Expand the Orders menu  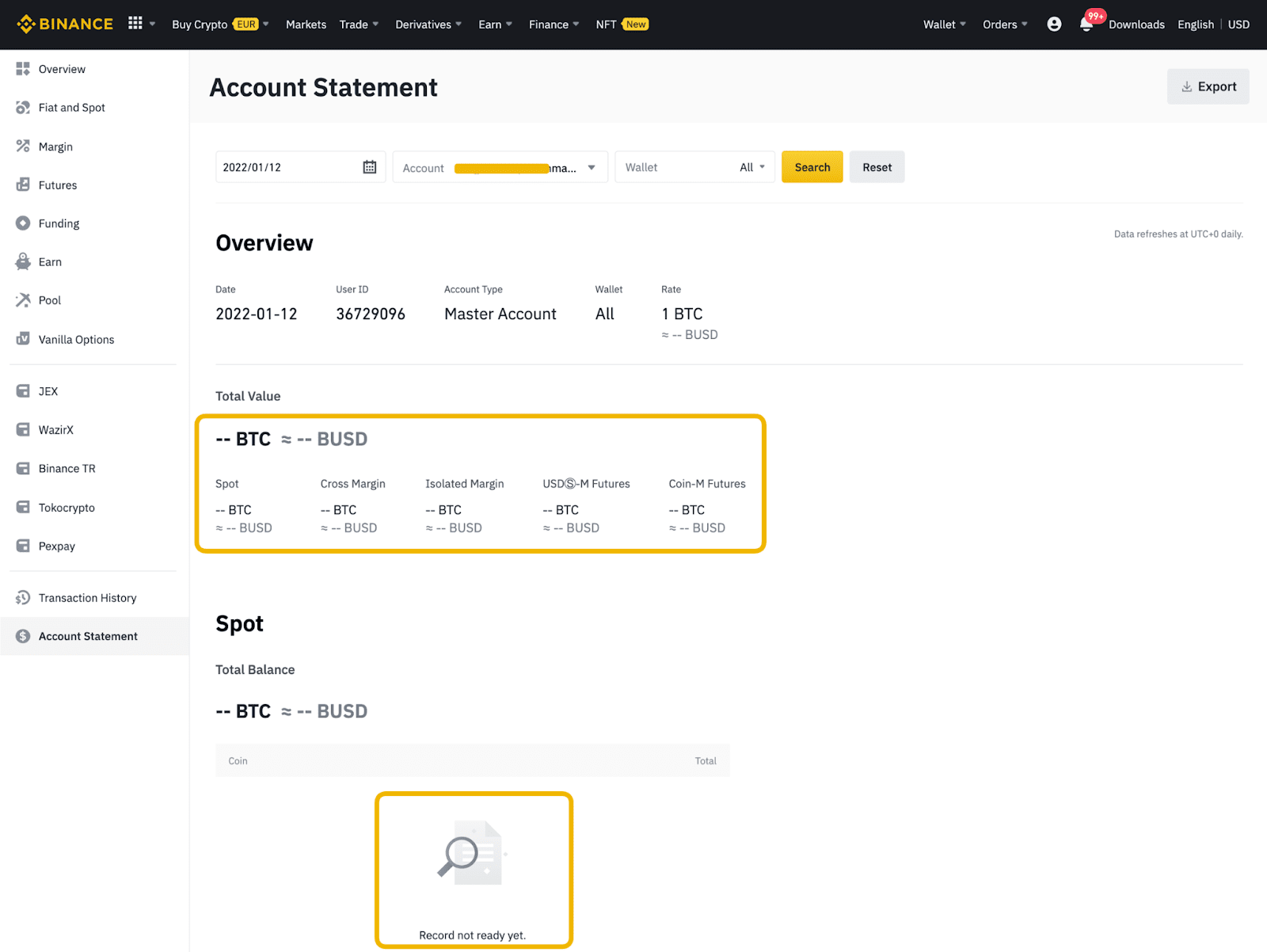coord(1005,25)
